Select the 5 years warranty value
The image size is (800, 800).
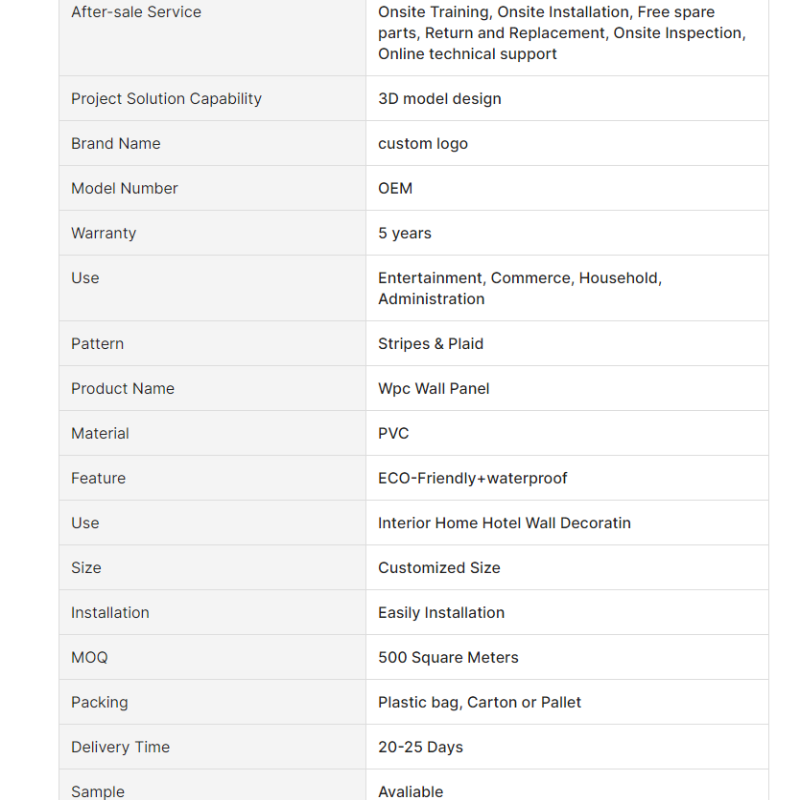pos(405,233)
